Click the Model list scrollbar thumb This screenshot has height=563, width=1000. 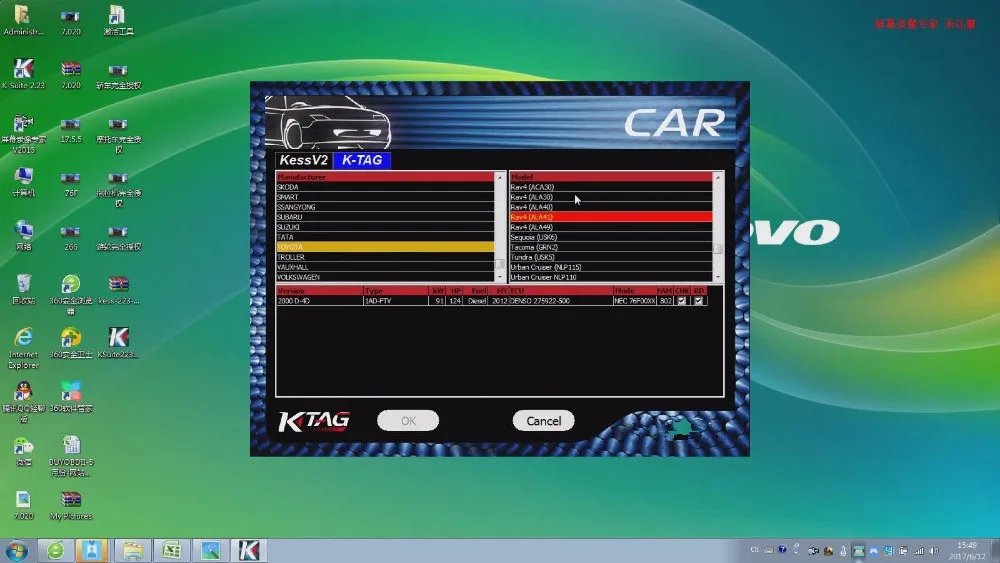point(718,249)
